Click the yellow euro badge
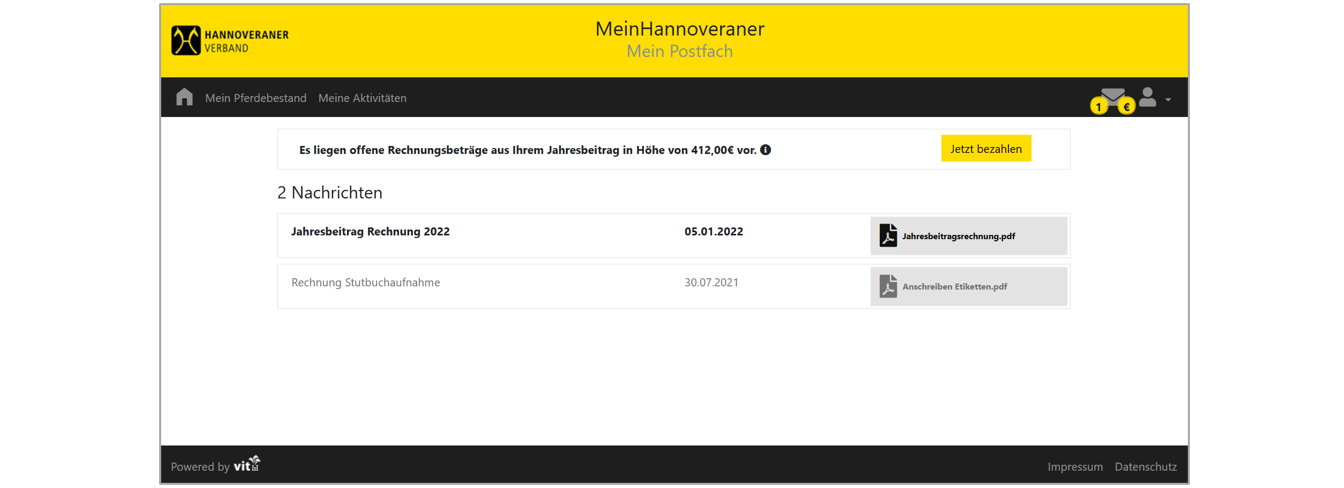This screenshot has height=488, width=1344. pyautogui.click(x=1126, y=106)
